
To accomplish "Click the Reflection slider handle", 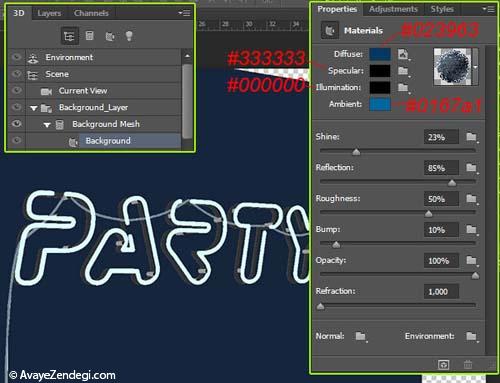I will [x=452, y=183].
